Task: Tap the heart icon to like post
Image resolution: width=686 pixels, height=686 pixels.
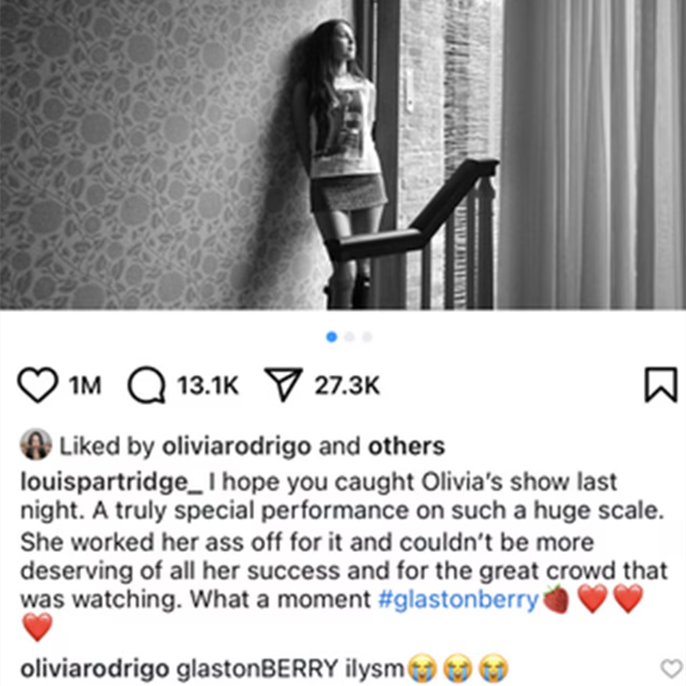Action: tap(38, 385)
